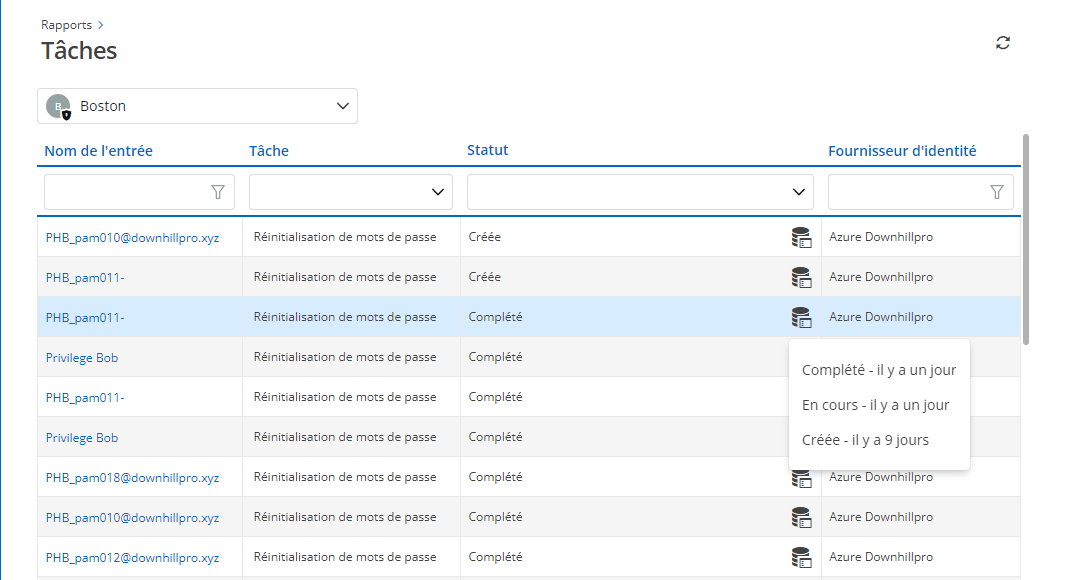
Task: Click the database icon in the highlighted PHB_pam011 row
Action: pyautogui.click(x=801, y=317)
